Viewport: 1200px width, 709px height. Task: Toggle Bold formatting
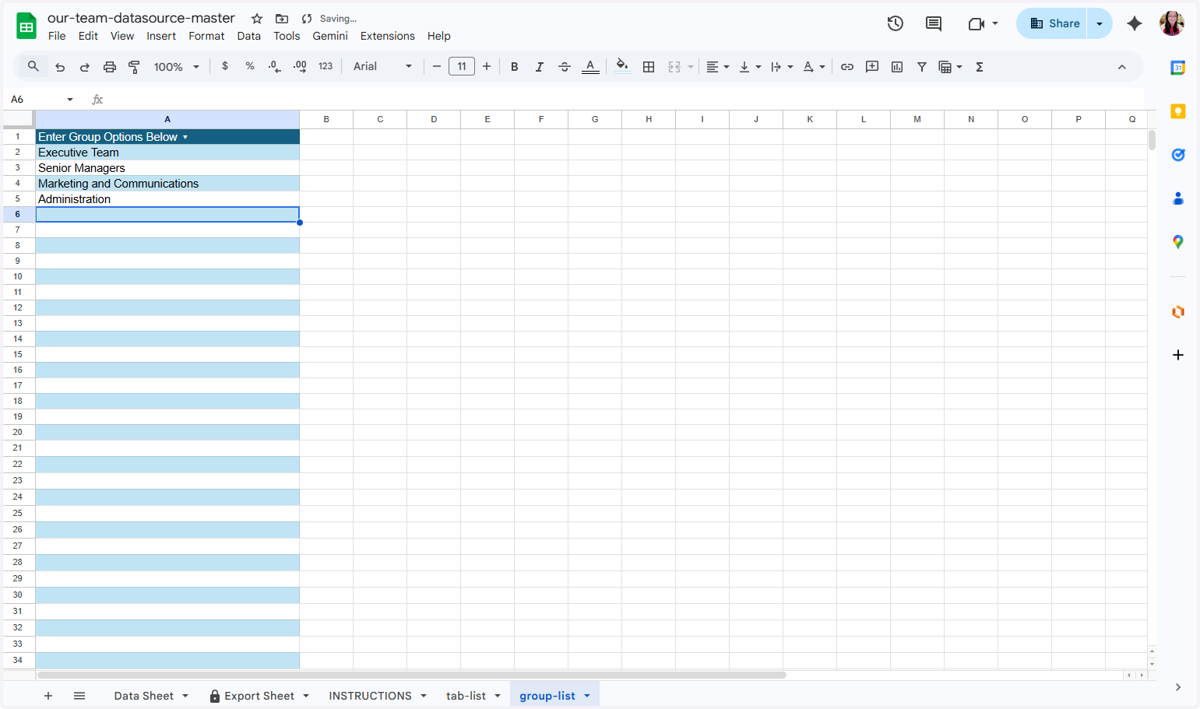[514, 67]
